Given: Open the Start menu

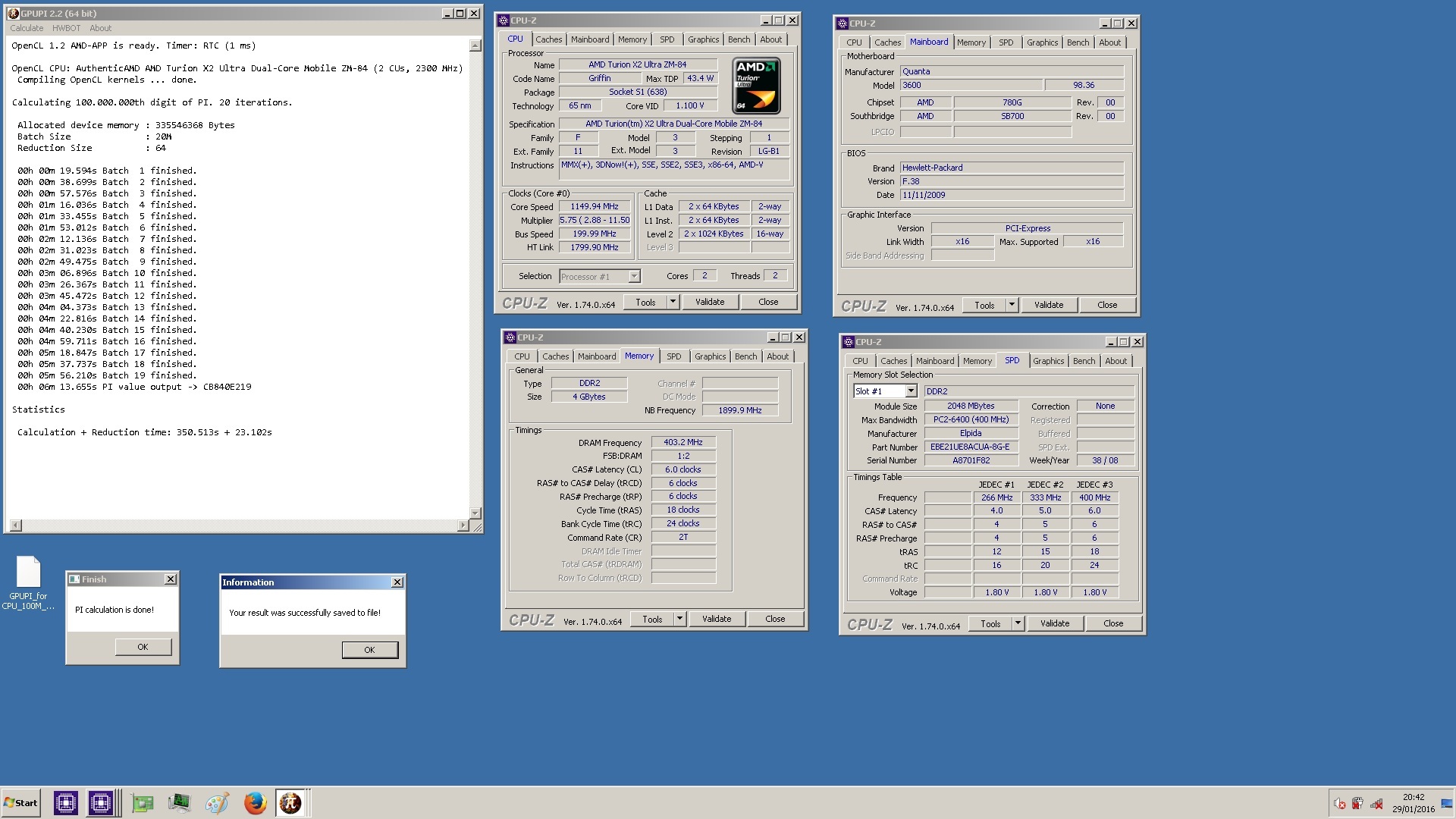Looking at the screenshot, I should point(21,803).
